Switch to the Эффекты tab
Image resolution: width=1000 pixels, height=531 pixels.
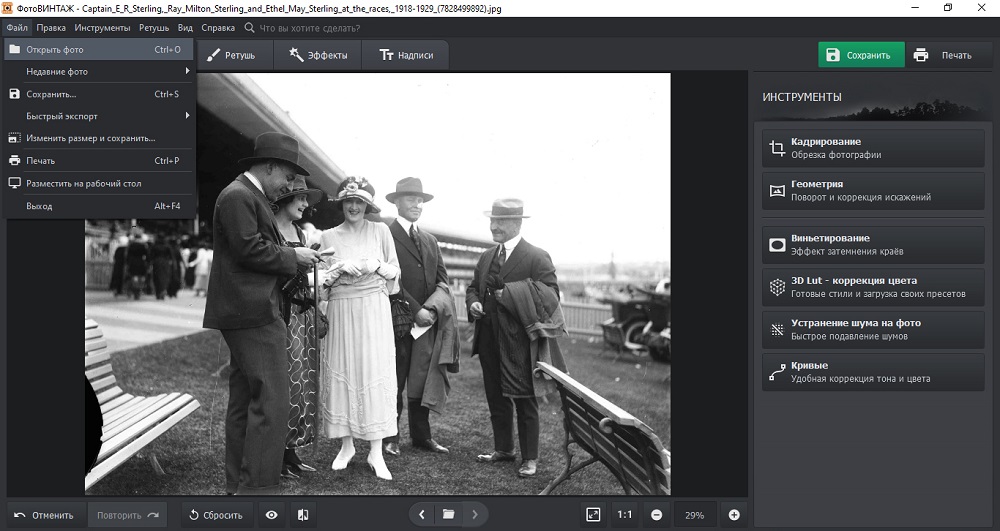[318, 55]
